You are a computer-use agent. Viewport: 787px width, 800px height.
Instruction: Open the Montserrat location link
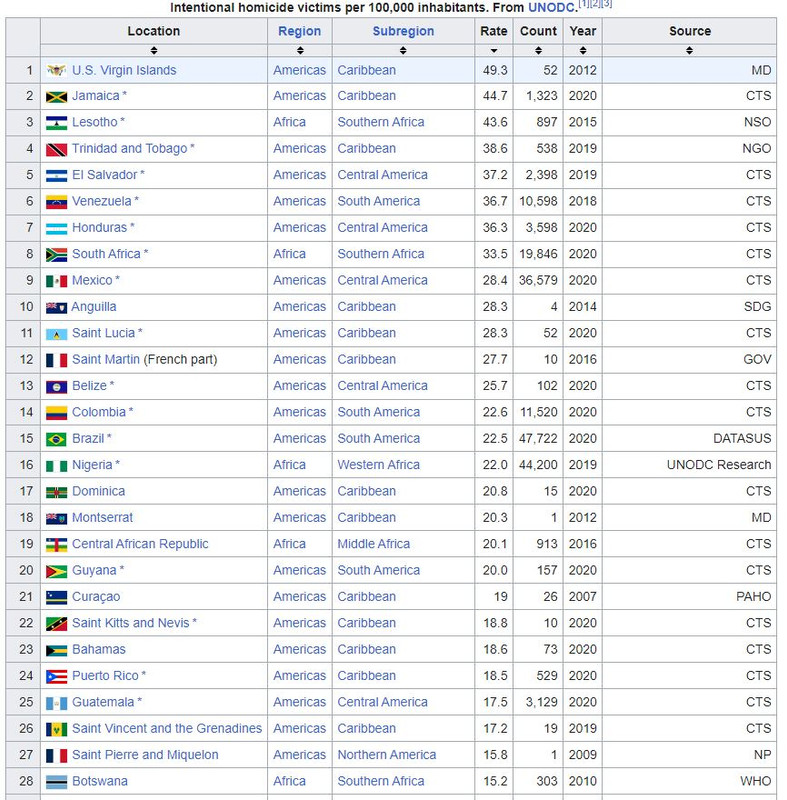(102, 518)
